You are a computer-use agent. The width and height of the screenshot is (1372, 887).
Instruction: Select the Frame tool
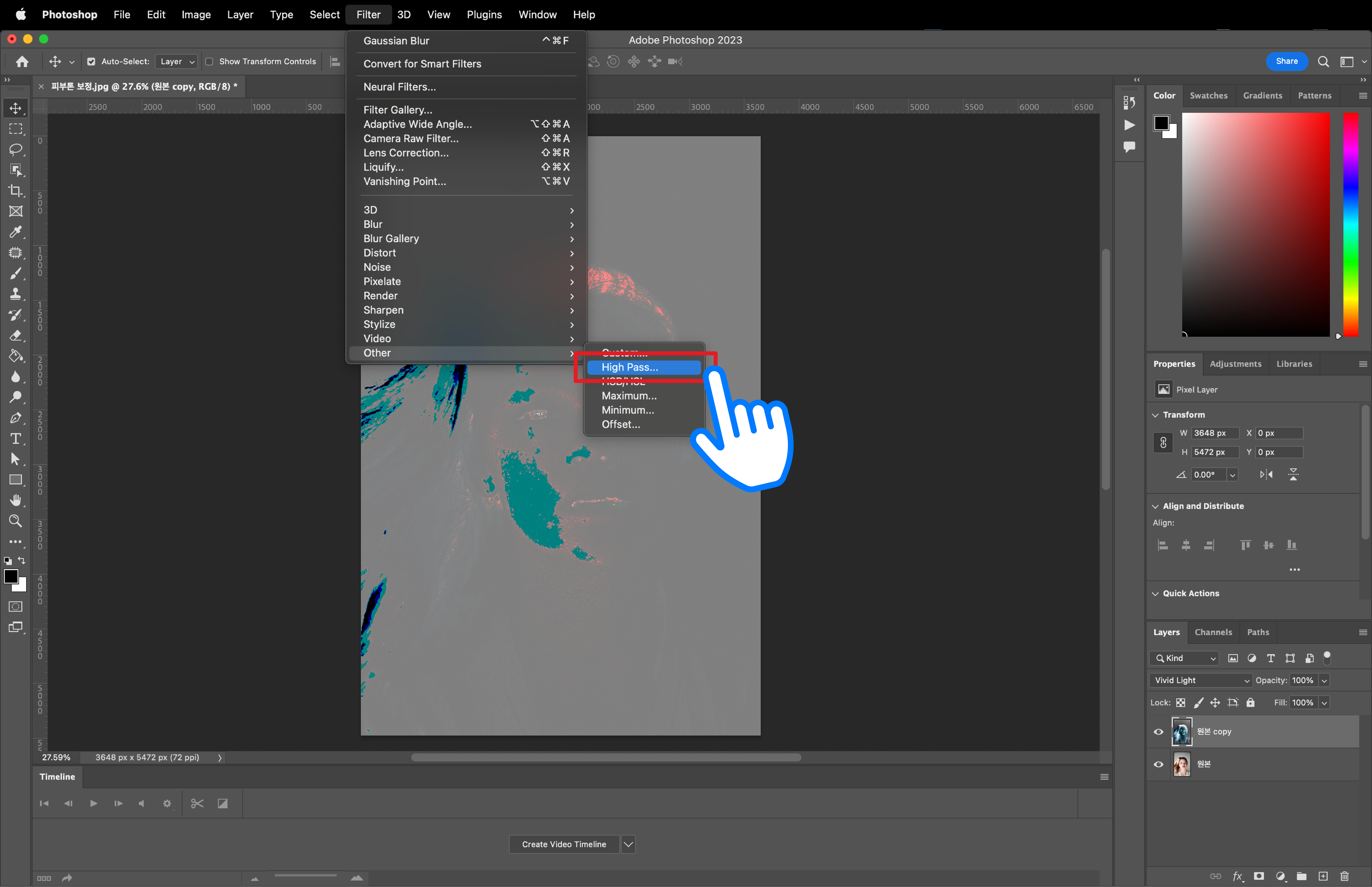(x=16, y=211)
